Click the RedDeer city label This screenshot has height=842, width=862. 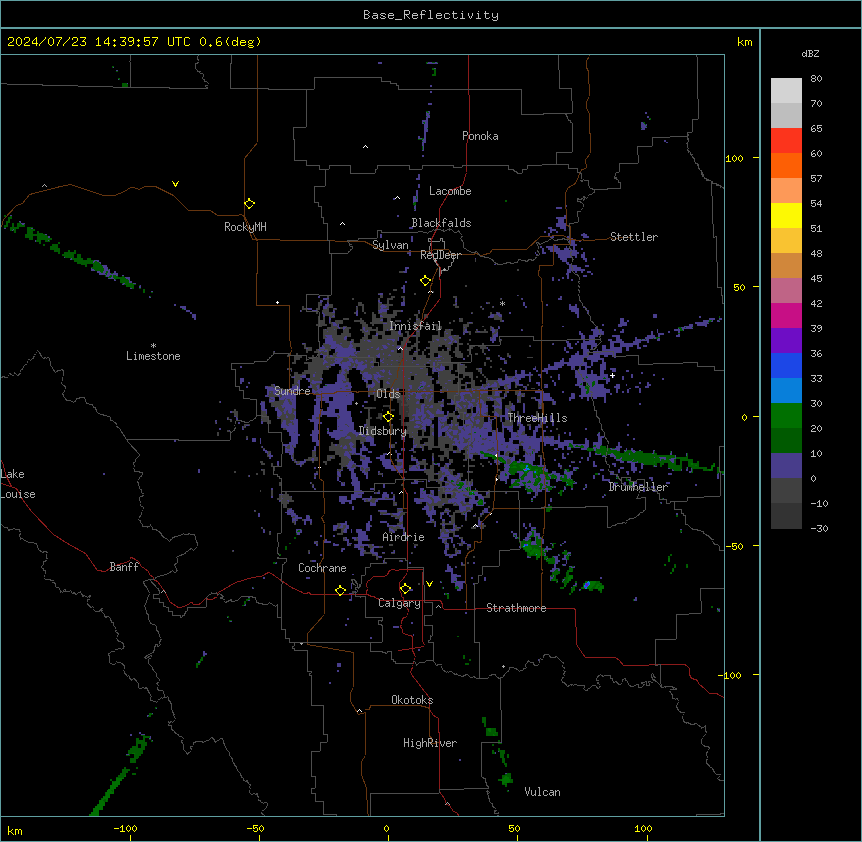click(x=440, y=255)
